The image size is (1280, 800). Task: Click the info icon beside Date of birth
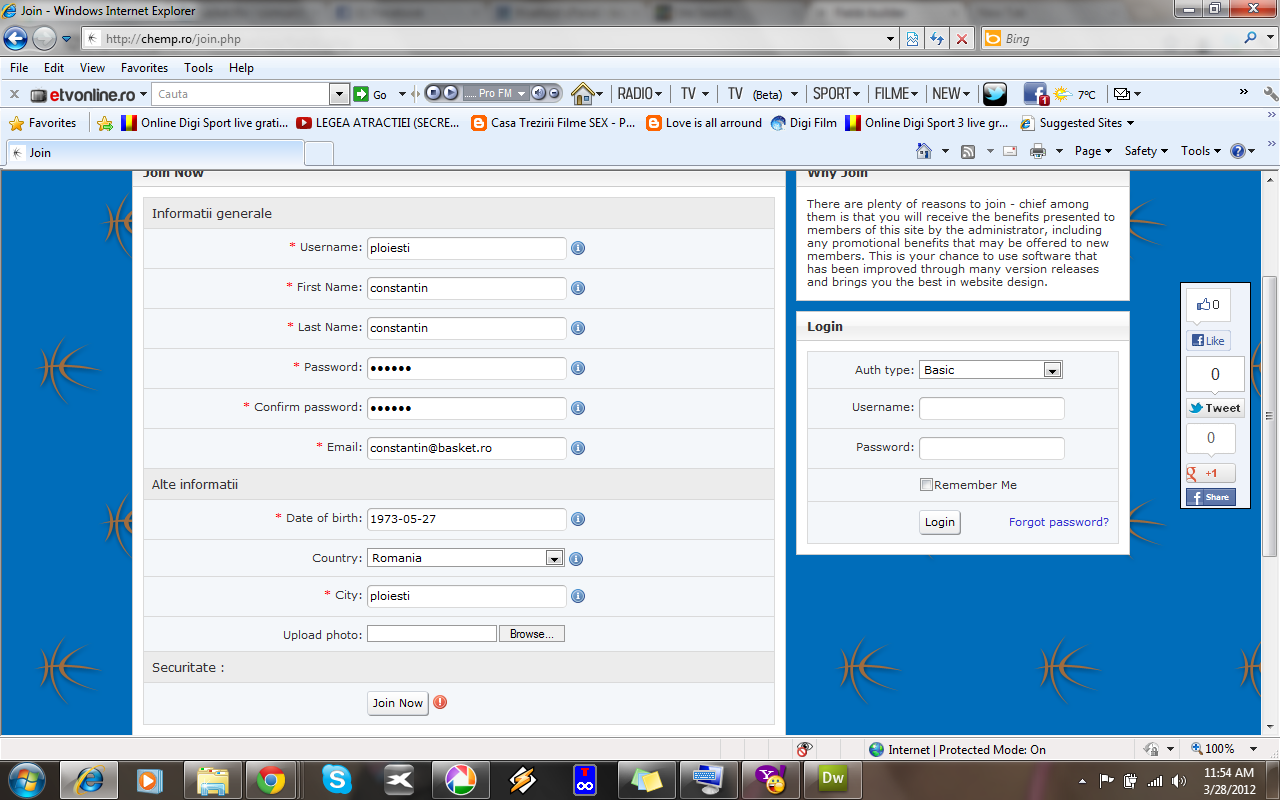click(578, 519)
